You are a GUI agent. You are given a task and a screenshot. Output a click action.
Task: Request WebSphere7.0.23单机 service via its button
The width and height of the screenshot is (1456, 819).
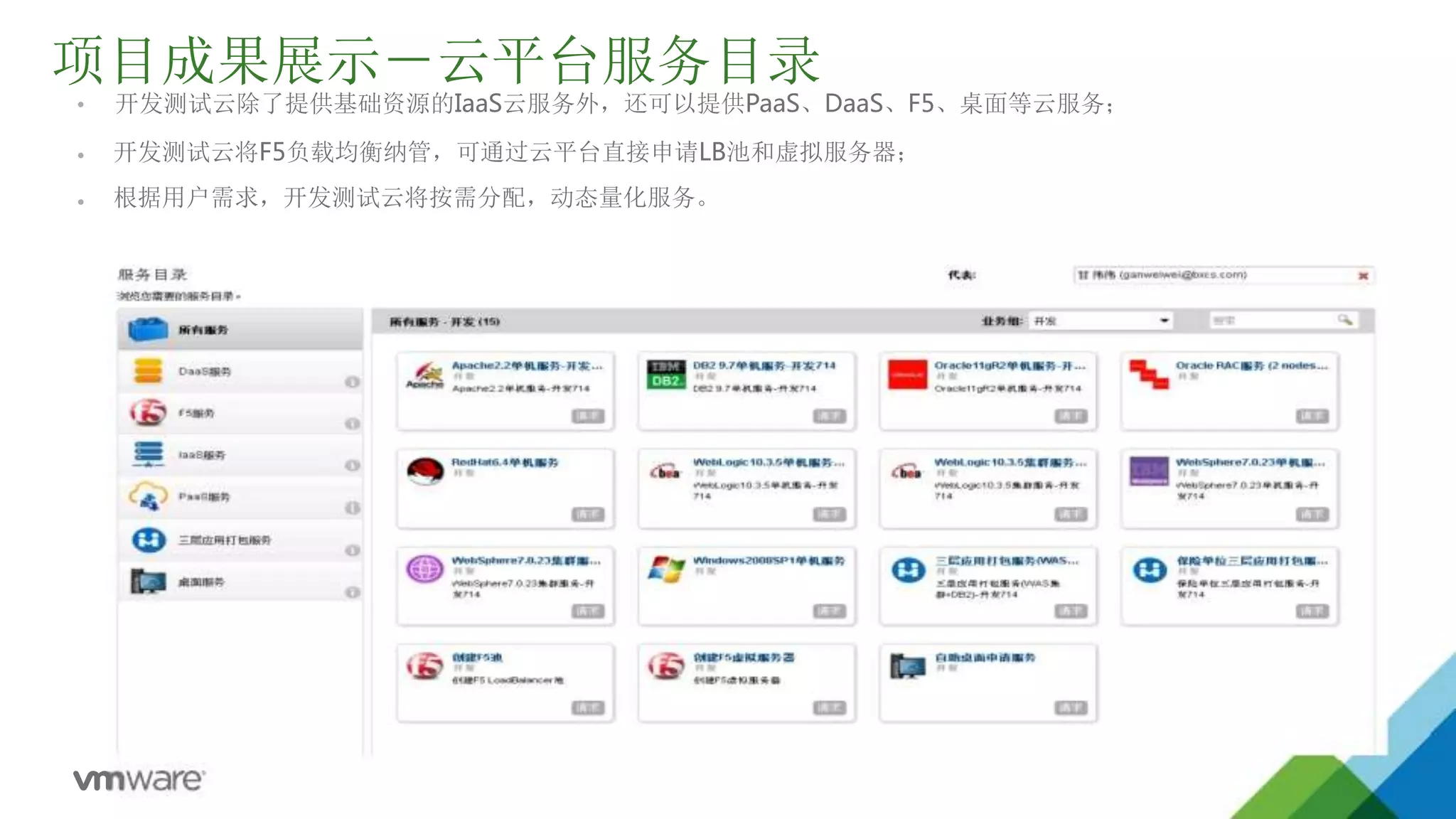point(1312,513)
